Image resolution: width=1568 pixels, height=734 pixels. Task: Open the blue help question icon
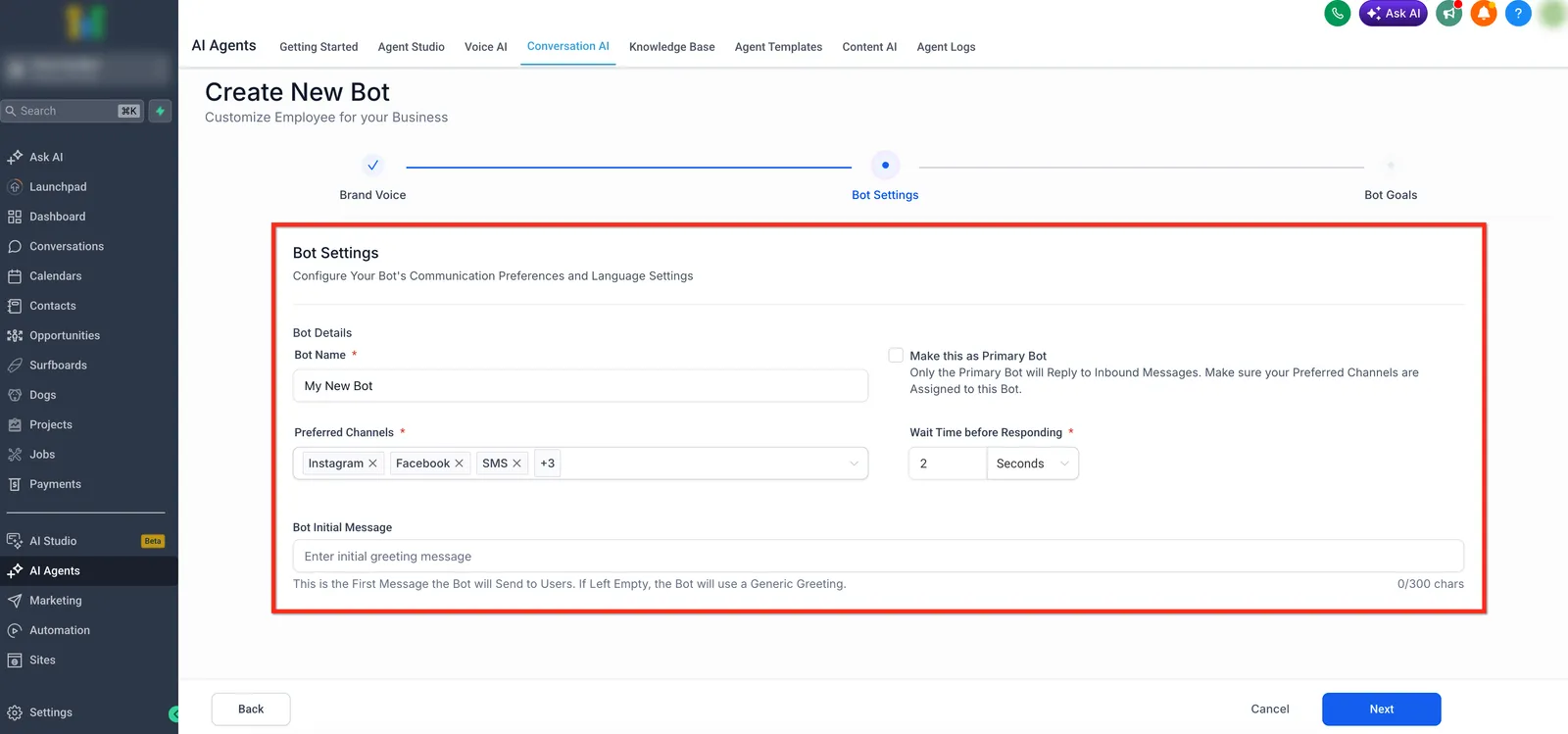[1518, 14]
